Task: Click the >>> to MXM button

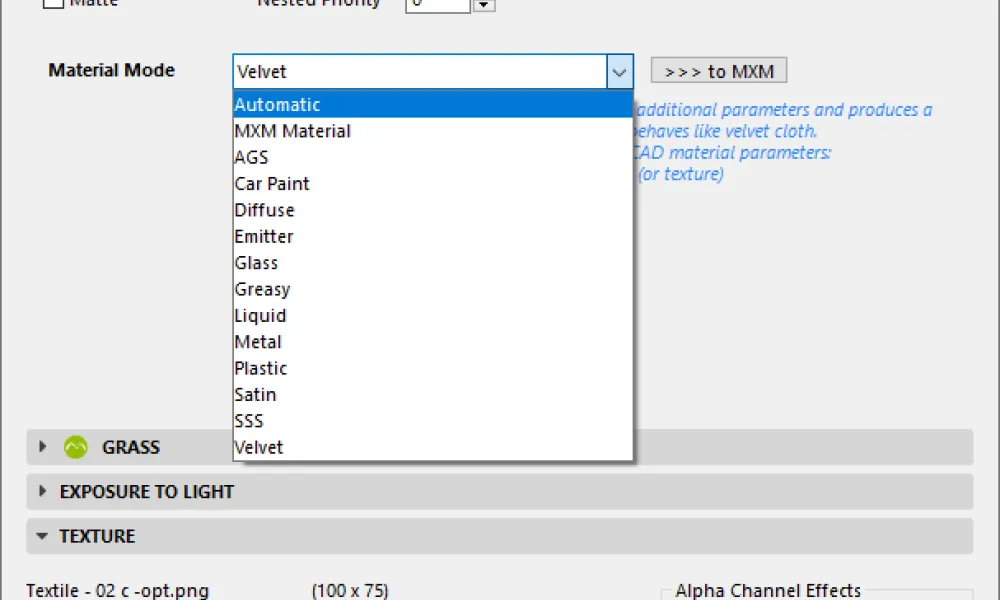Action: pyautogui.click(x=719, y=71)
